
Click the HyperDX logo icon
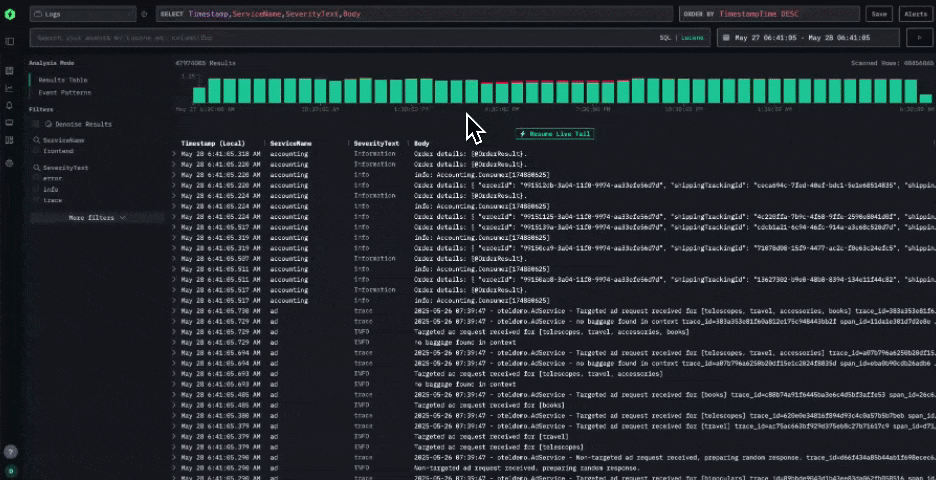pos(9,14)
